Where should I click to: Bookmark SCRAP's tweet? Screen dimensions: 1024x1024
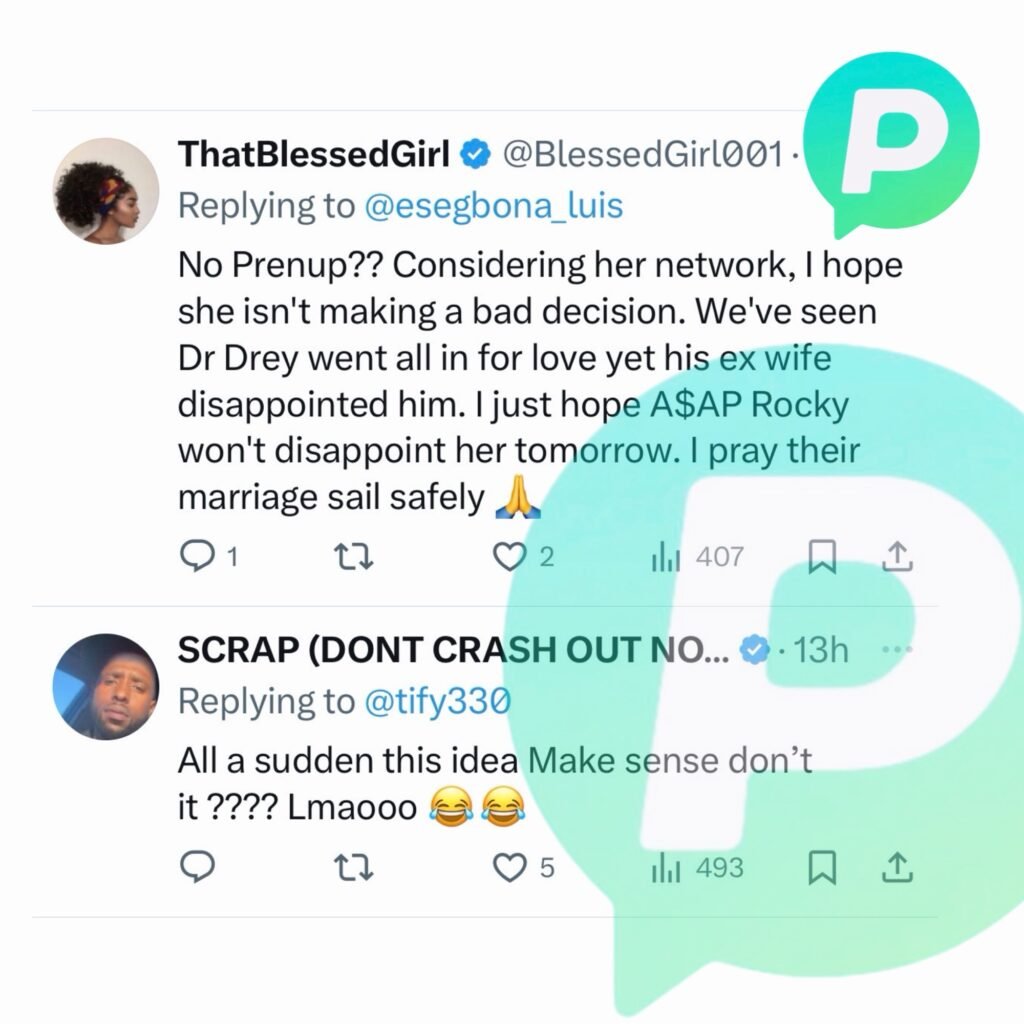[x=821, y=867]
